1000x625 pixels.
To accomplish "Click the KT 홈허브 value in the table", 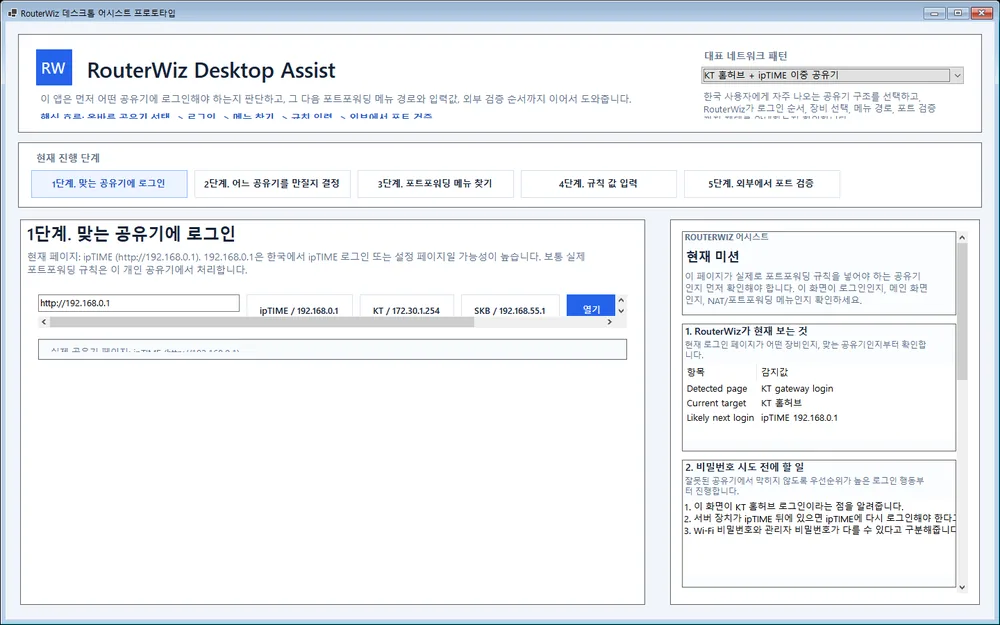I will point(781,403).
